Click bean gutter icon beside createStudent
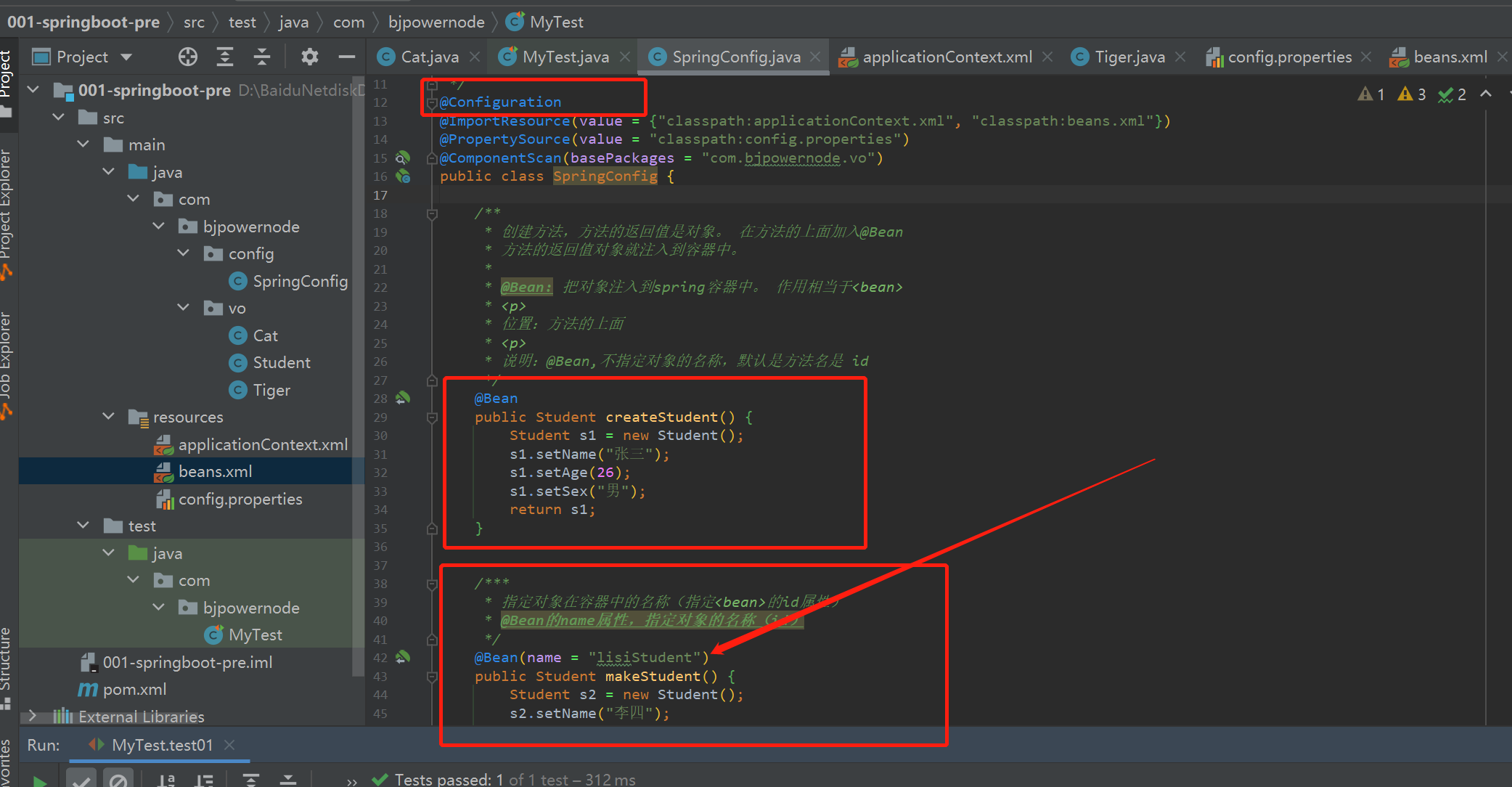The image size is (1512, 787). pos(403,398)
